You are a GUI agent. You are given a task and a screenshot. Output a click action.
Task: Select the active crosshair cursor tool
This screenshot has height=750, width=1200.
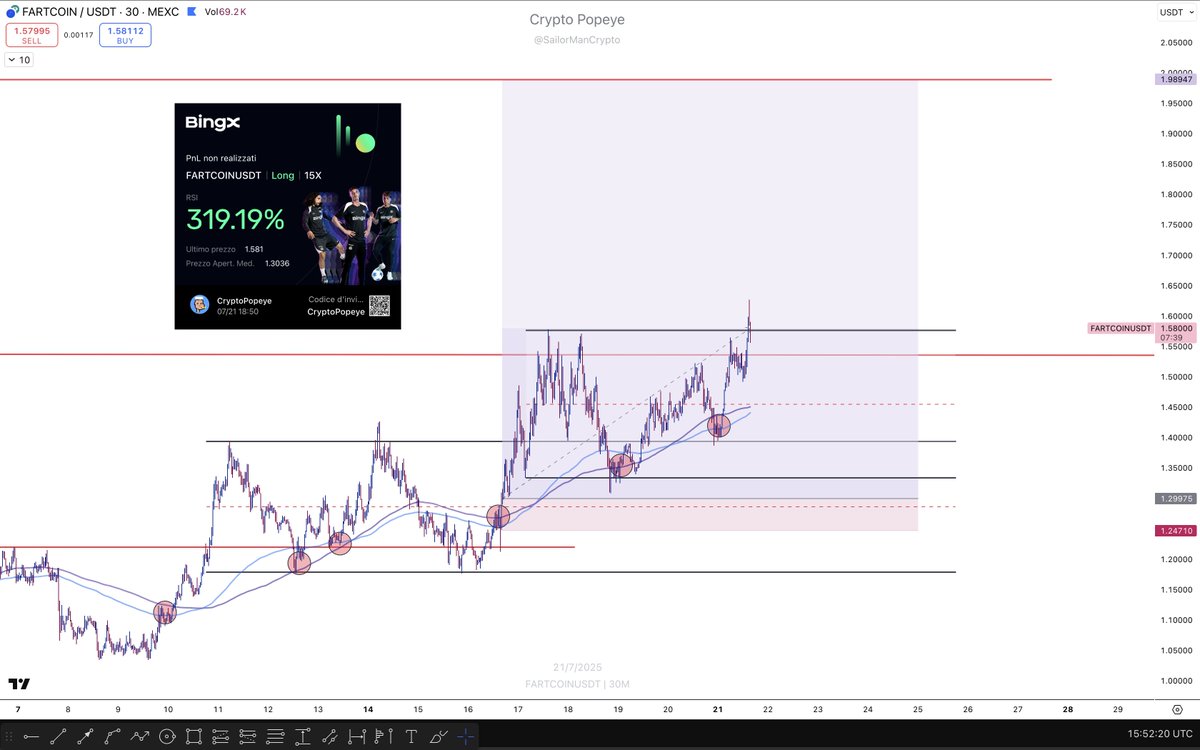(465, 737)
